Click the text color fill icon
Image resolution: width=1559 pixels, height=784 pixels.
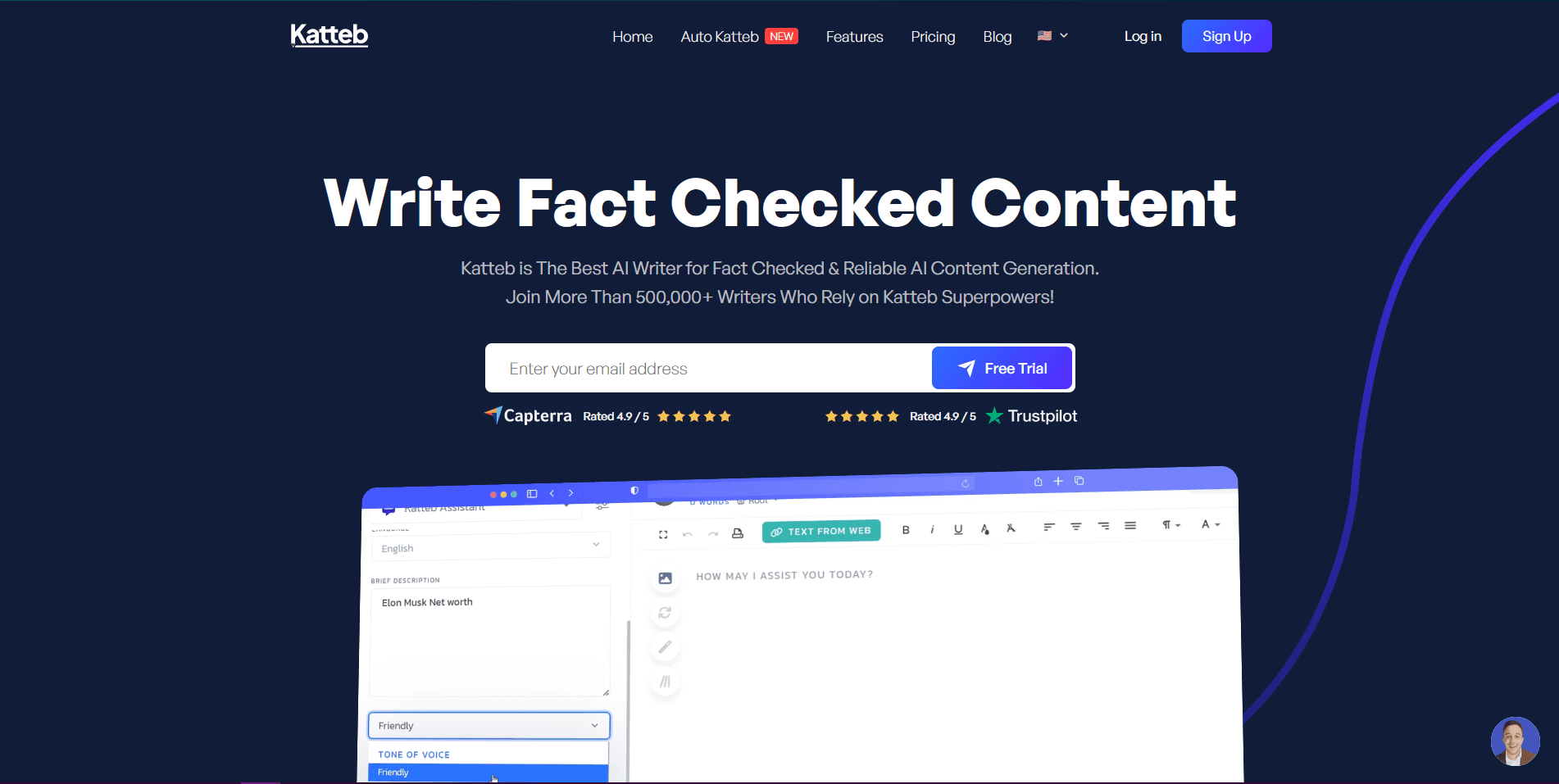985,529
